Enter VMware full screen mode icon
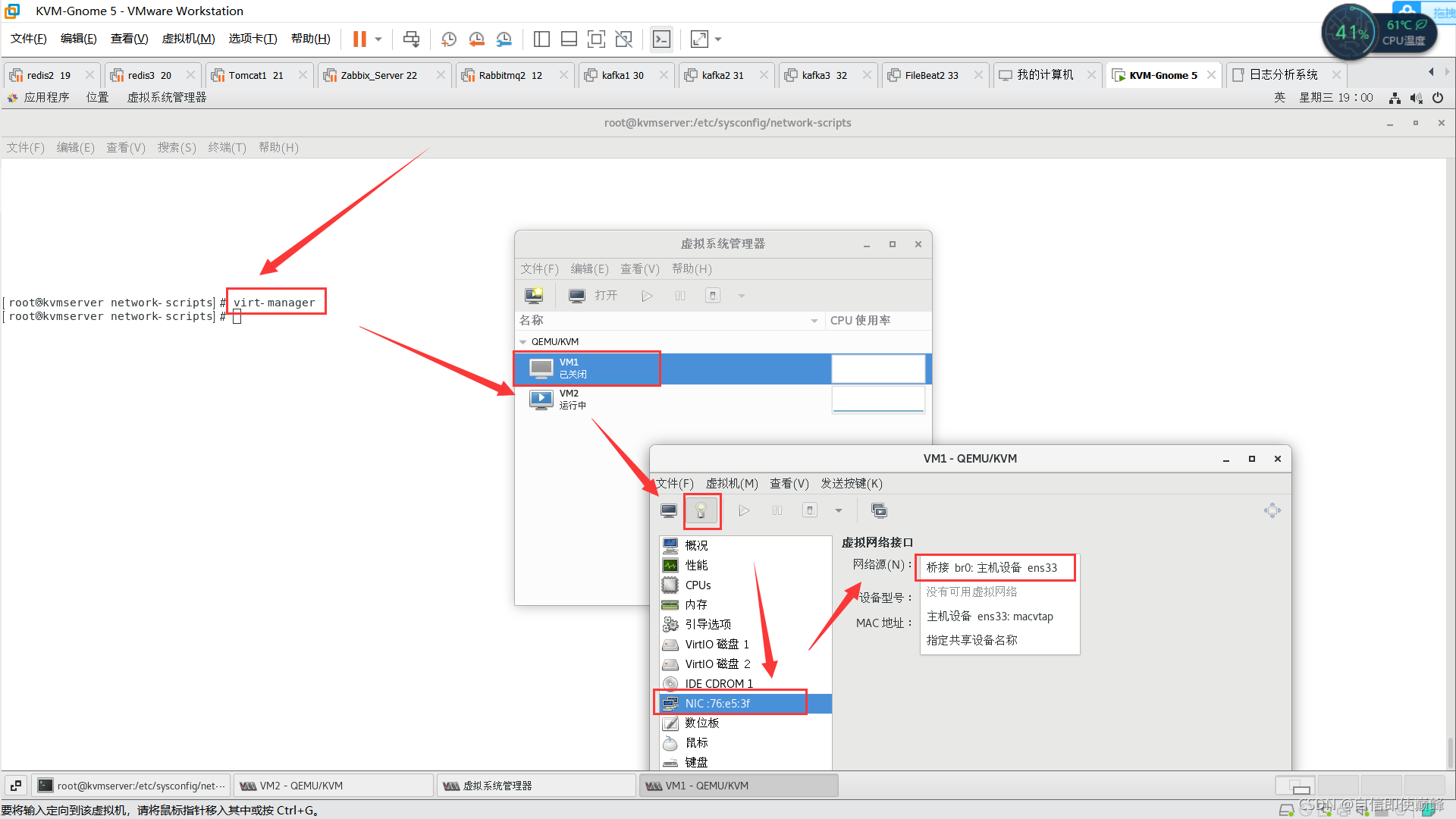Image resolution: width=1456 pixels, height=819 pixels. (596, 39)
